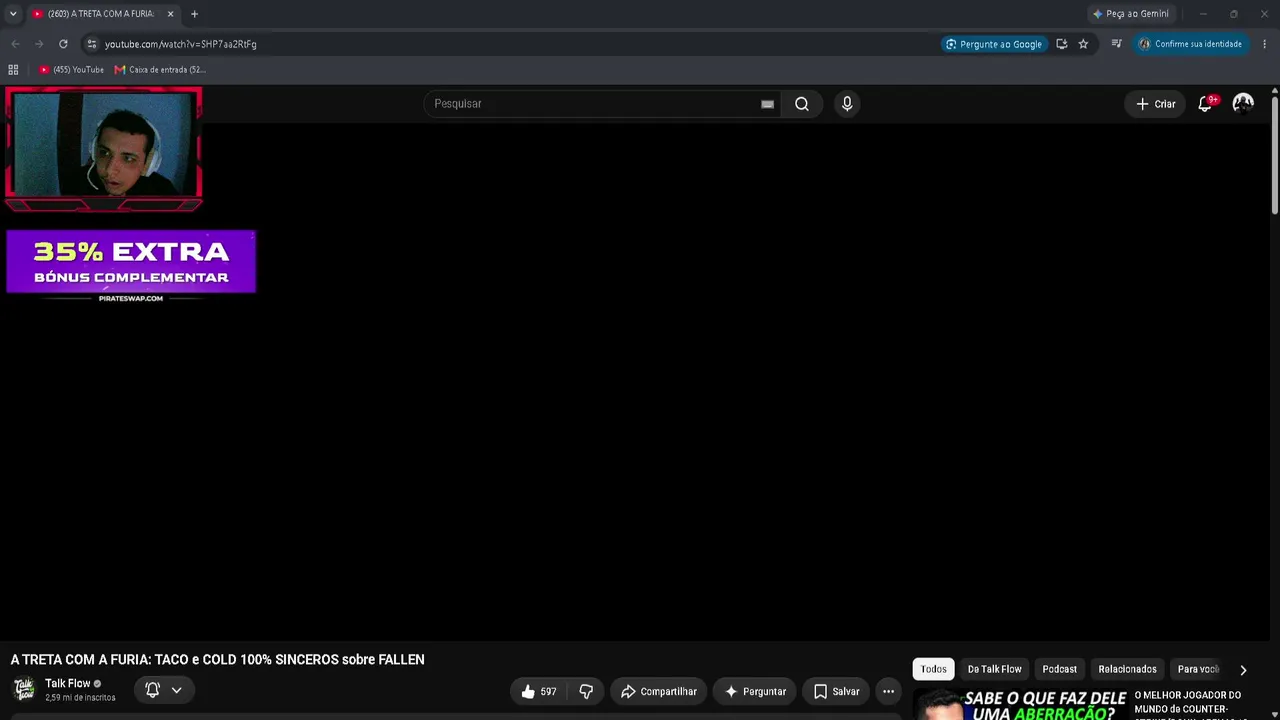
Task: Bookmark this page with the star icon
Action: 1083,44
